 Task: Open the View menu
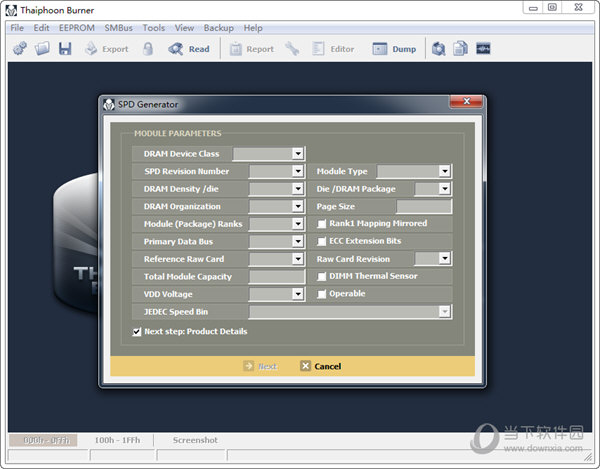pos(184,28)
